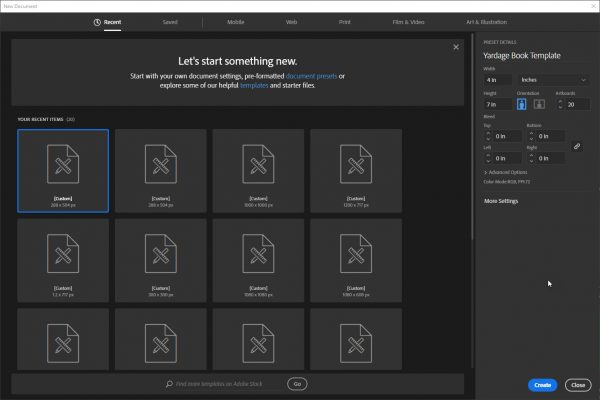Close the 'Let's start something new' banner
The height and width of the screenshot is (400, 600).
point(456,46)
